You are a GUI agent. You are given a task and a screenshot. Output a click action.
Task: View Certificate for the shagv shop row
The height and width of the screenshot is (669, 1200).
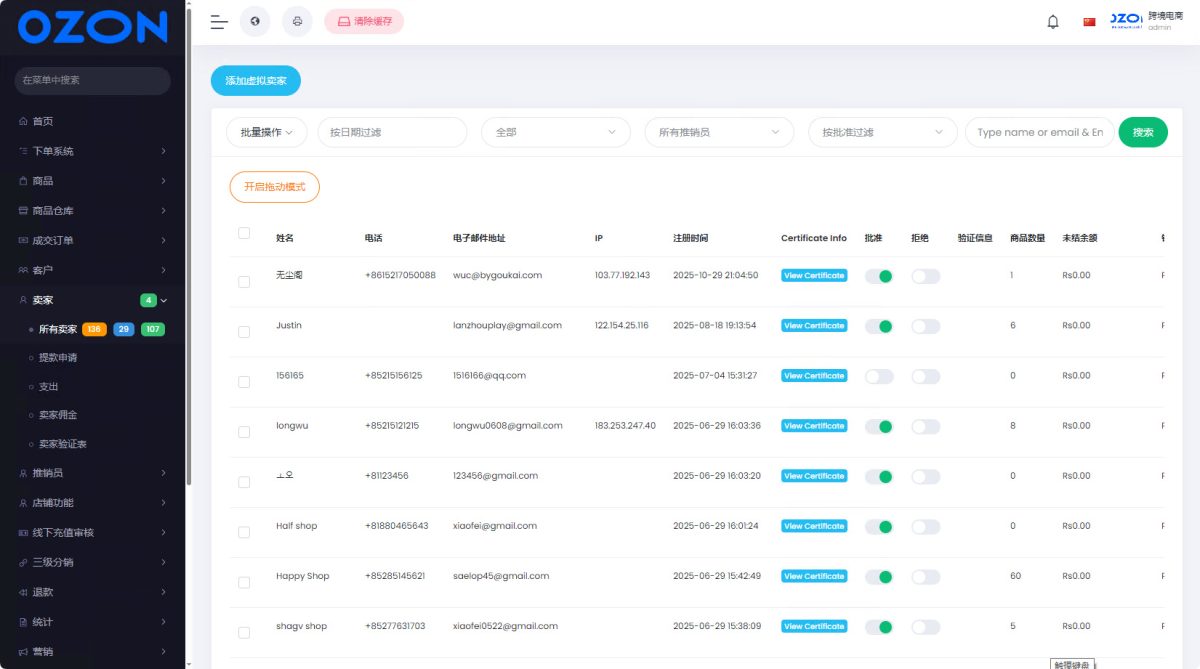tap(814, 626)
